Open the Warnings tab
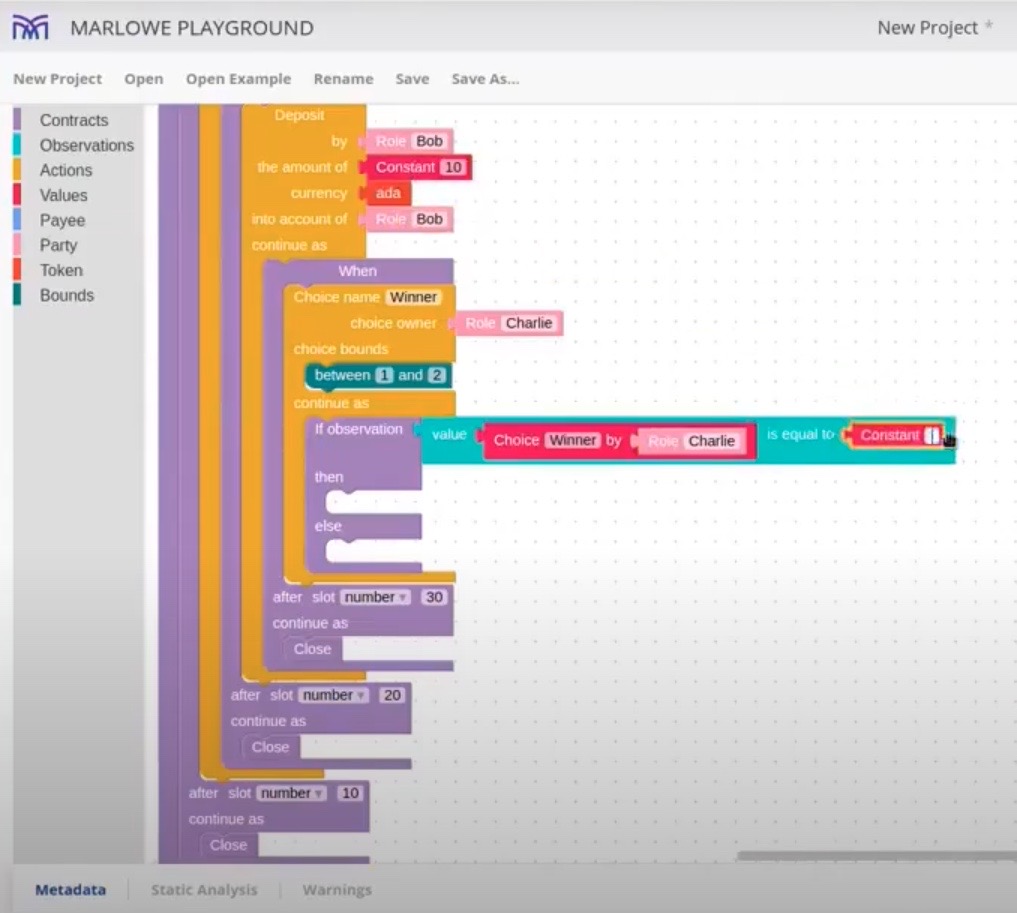 point(337,890)
